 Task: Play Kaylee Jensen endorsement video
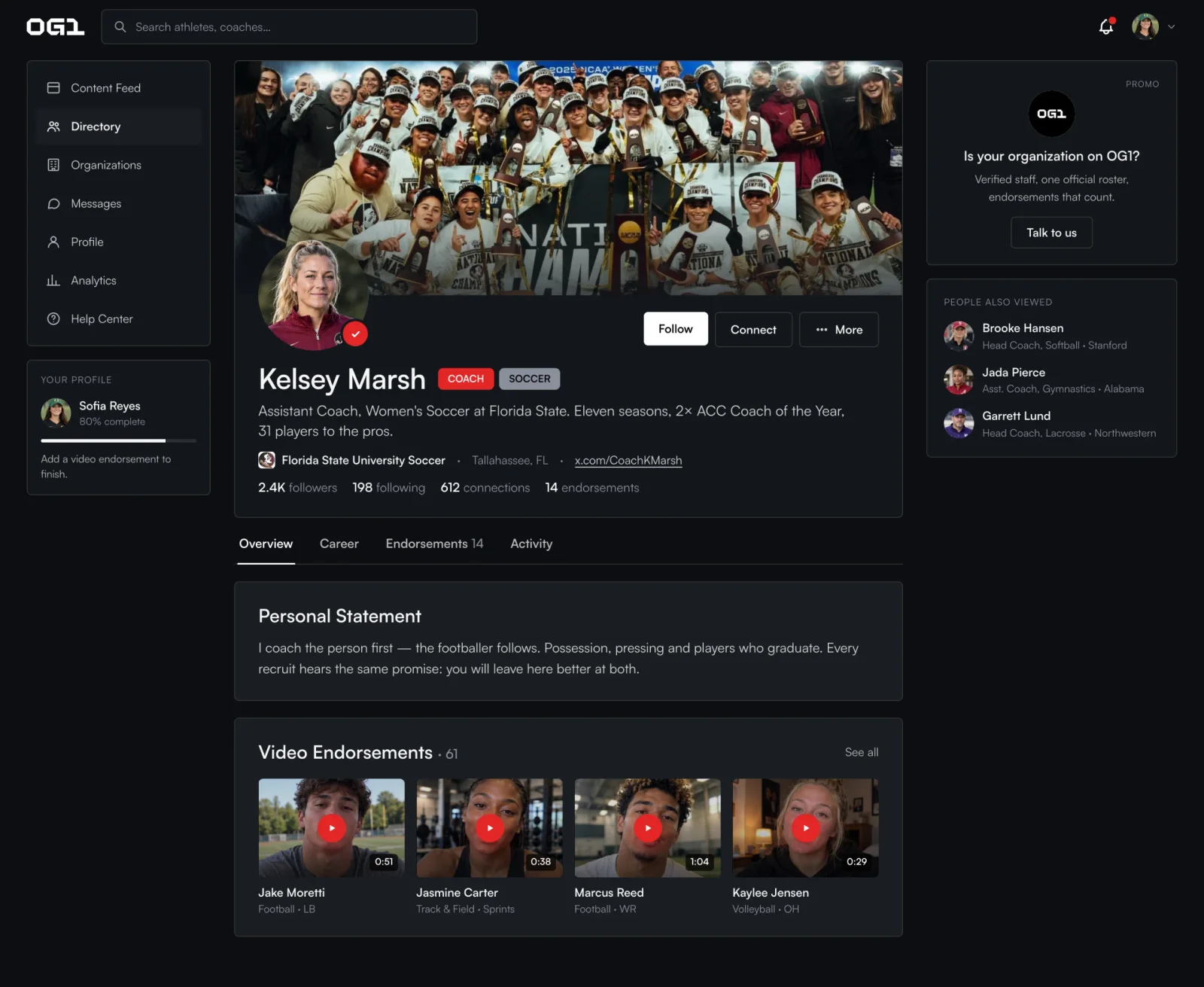tap(805, 828)
